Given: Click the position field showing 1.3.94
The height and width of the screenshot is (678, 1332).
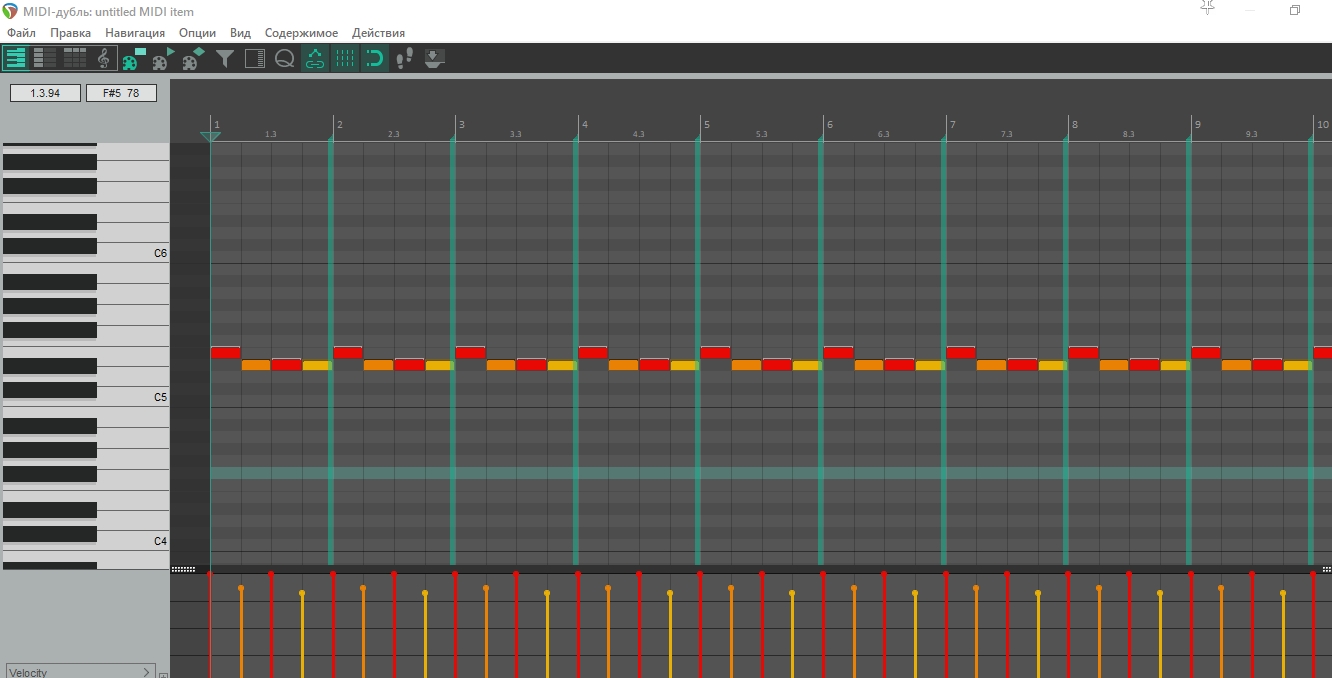Looking at the screenshot, I should click(45, 93).
